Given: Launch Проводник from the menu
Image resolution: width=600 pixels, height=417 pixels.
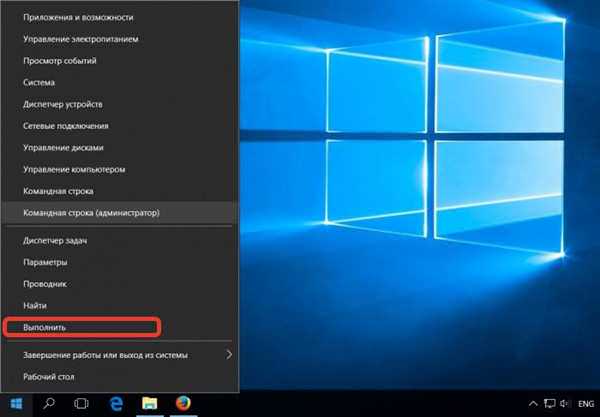Looking at the screenshot, I should pos(120,284).
